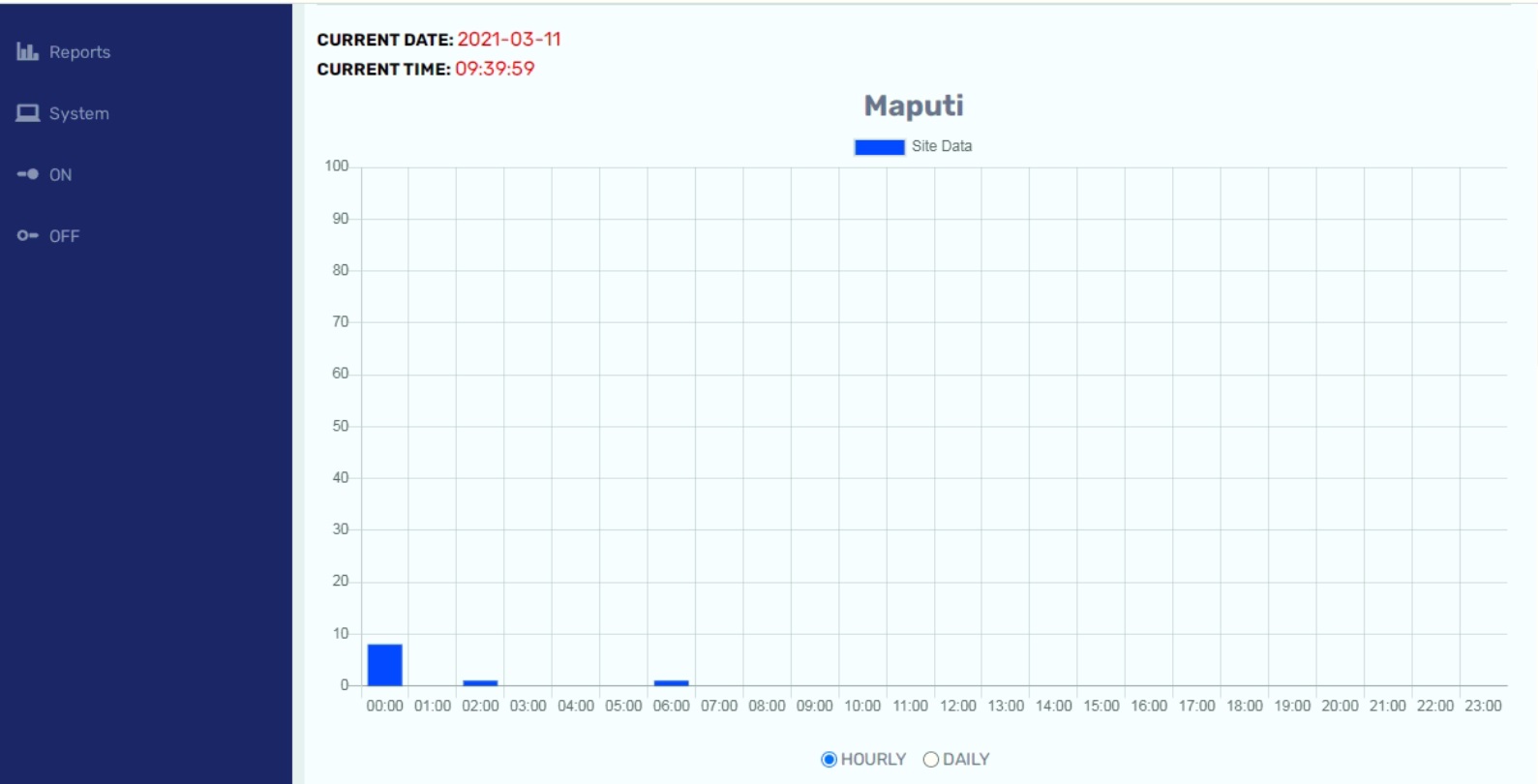The image size is (1538, 784).
Task: Click the 23:00 x-axis label
Action: pyautogui.click(x=1482, y=706)
